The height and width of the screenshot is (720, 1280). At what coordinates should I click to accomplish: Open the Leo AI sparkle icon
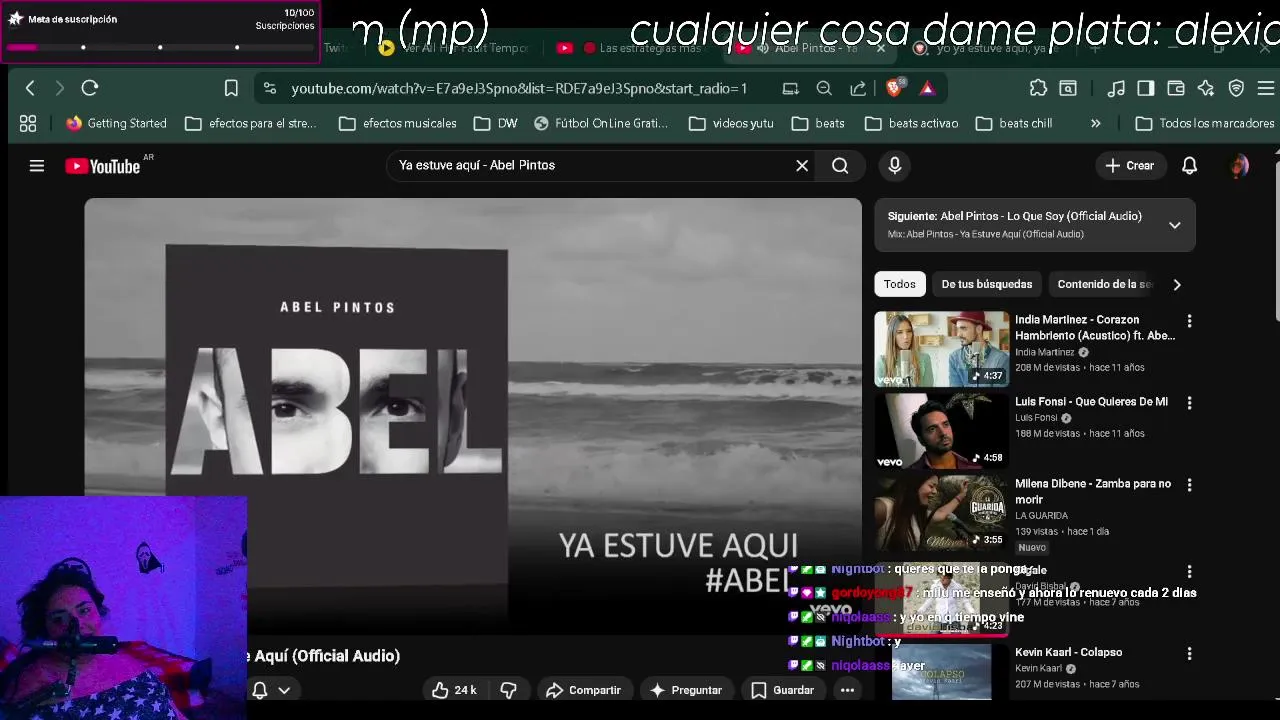click(x=1206, y=88)
